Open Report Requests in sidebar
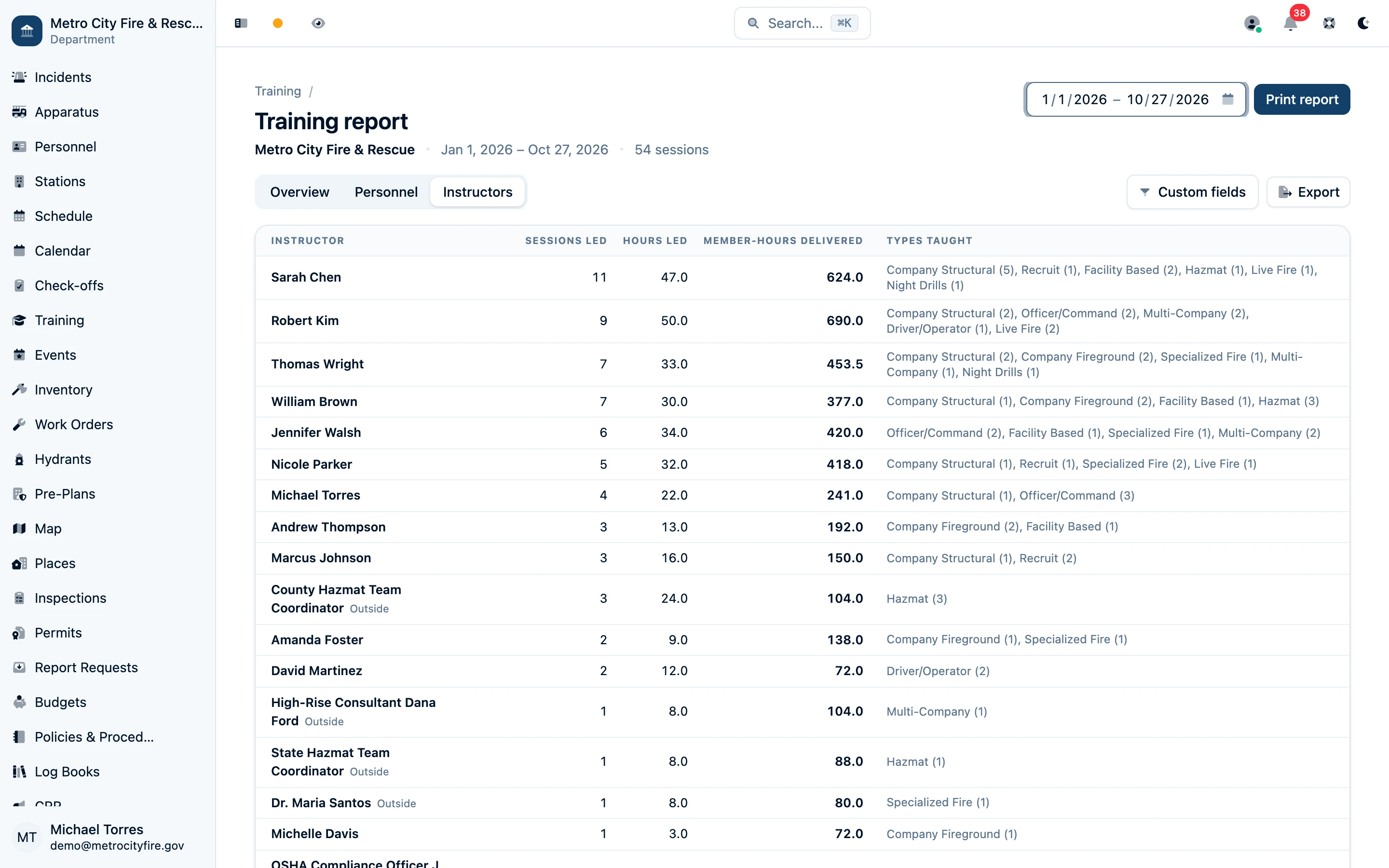 click(x=108, y=668)
